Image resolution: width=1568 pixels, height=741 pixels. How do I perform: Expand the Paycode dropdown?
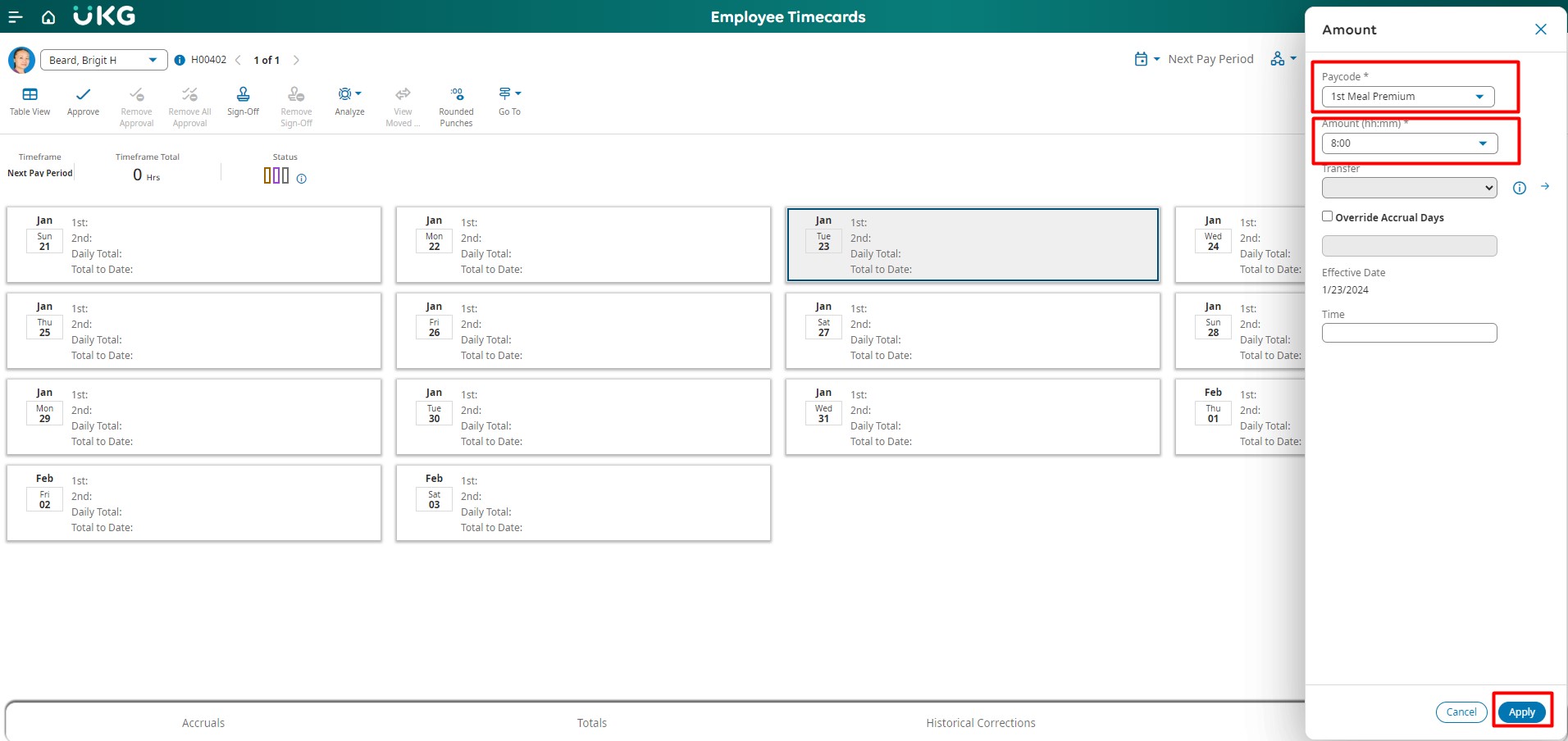(x=1479, y=97)
